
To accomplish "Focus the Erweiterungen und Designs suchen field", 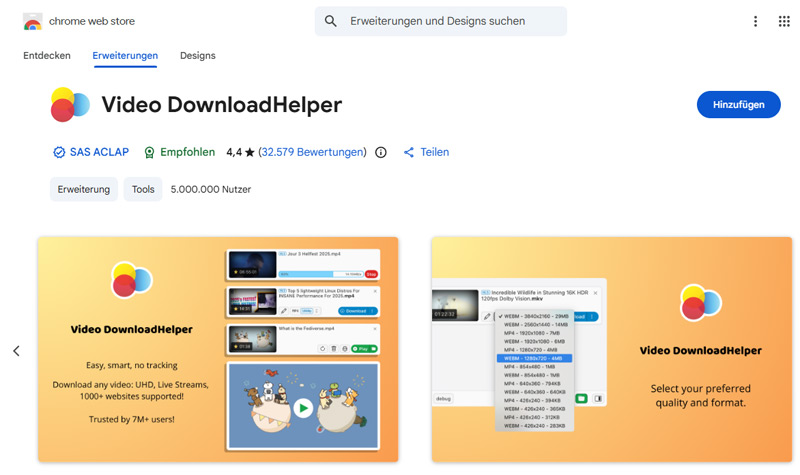I will tap(441, 21).
